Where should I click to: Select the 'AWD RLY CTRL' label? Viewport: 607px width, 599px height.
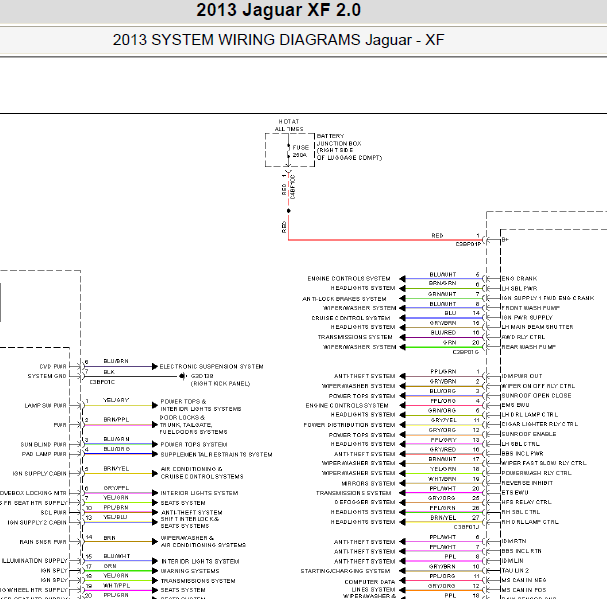coord(523,337)
